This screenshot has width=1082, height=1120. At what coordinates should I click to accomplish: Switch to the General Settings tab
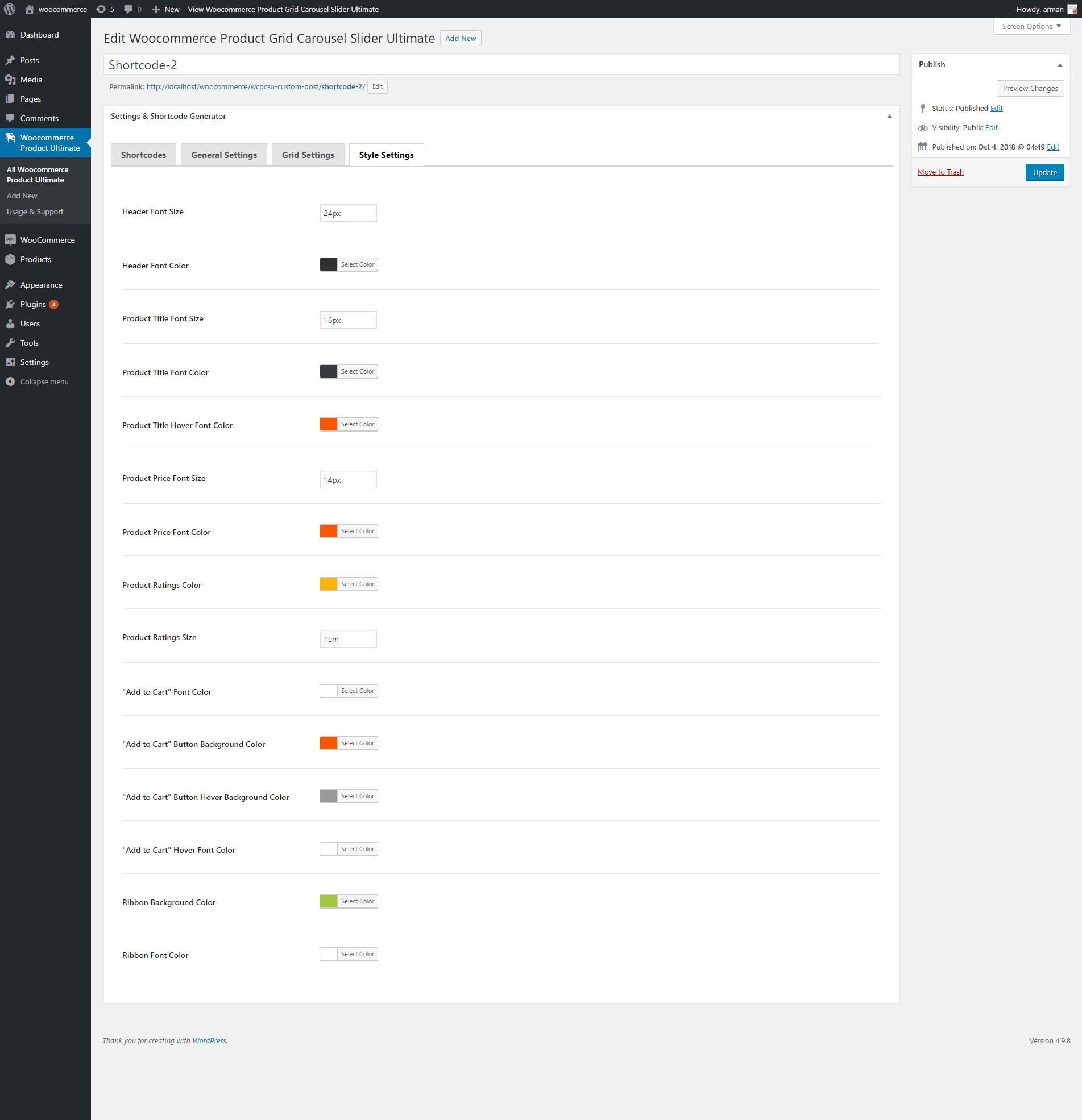[x=223, y=155]
